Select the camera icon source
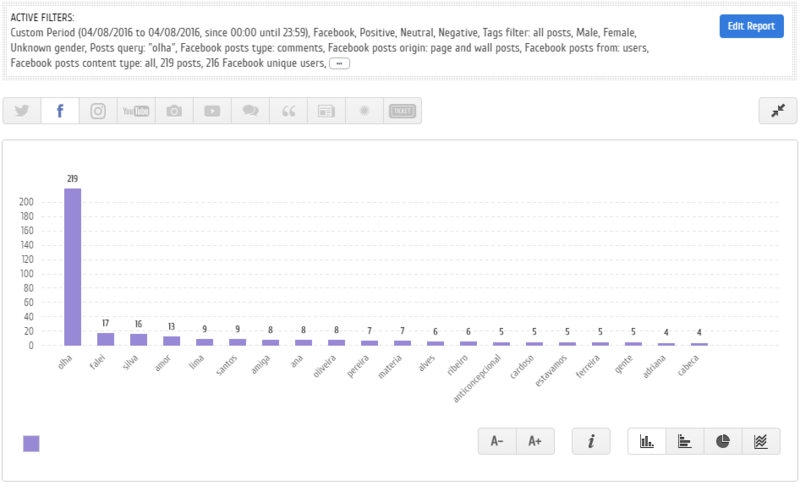 pyautogui.click(x=174, y=111)
